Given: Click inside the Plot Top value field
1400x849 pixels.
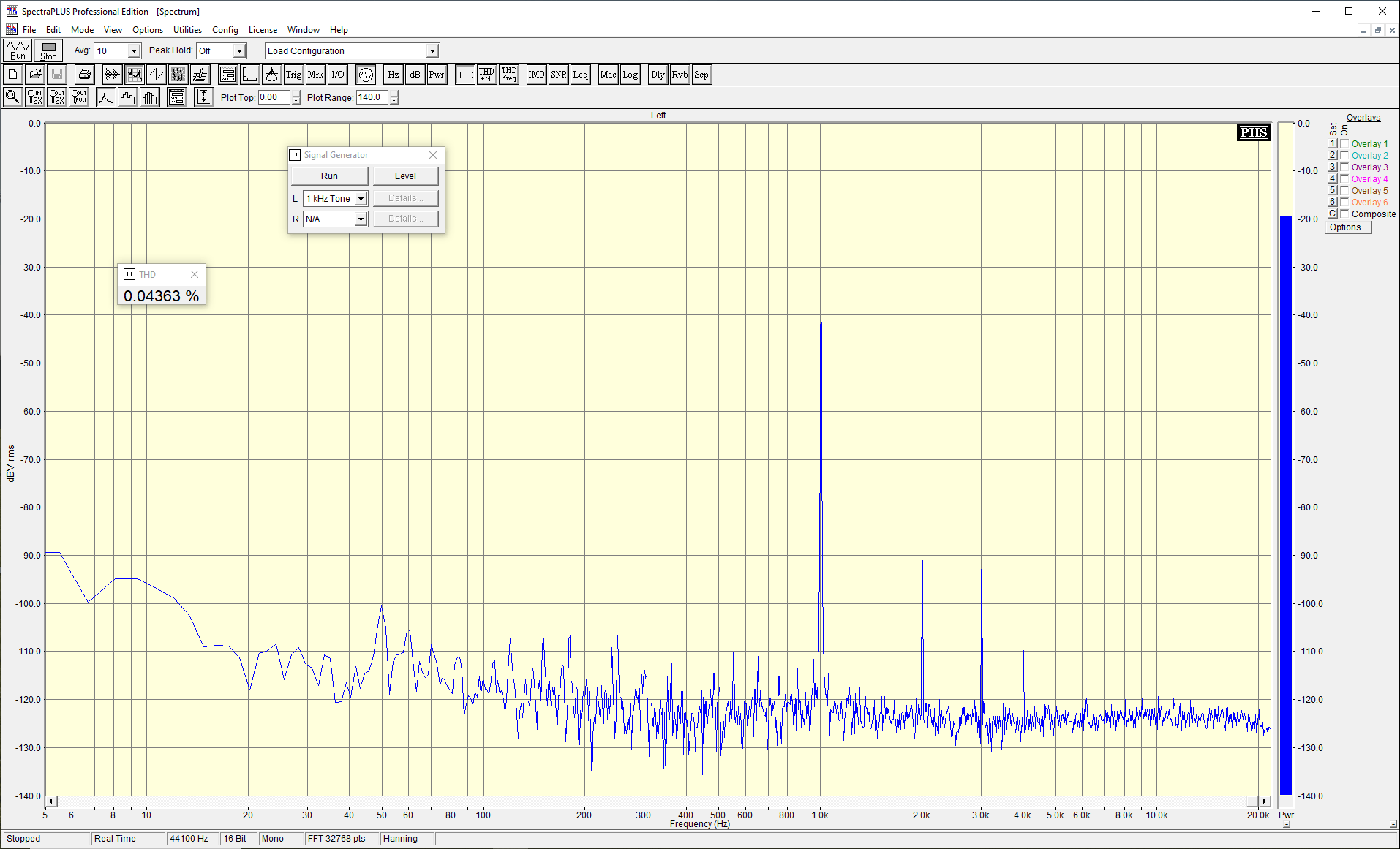Looking at the screenshot, I should [x=274, y=97].
